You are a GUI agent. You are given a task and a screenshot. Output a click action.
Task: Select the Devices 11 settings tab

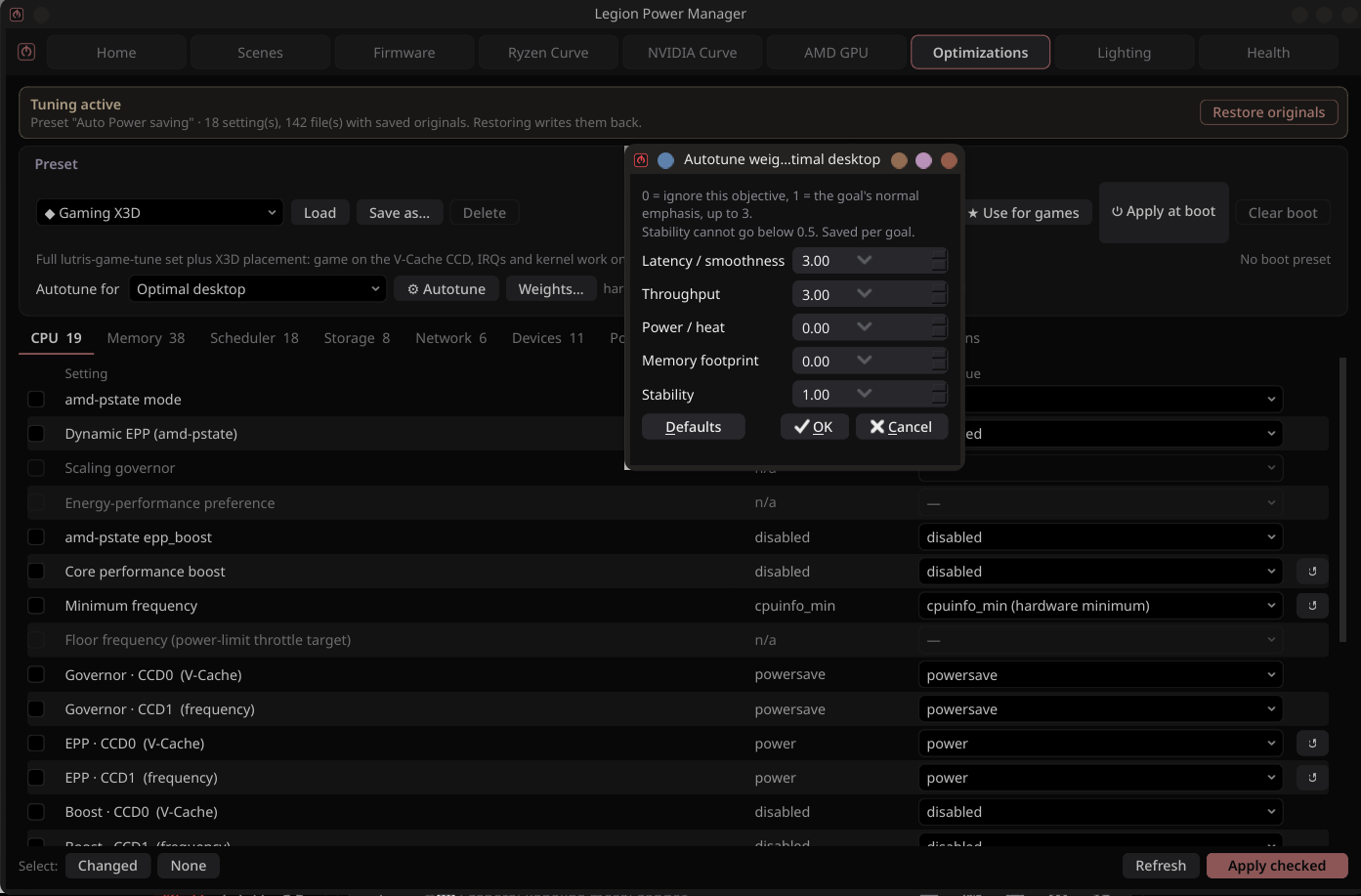click(547, 338)
